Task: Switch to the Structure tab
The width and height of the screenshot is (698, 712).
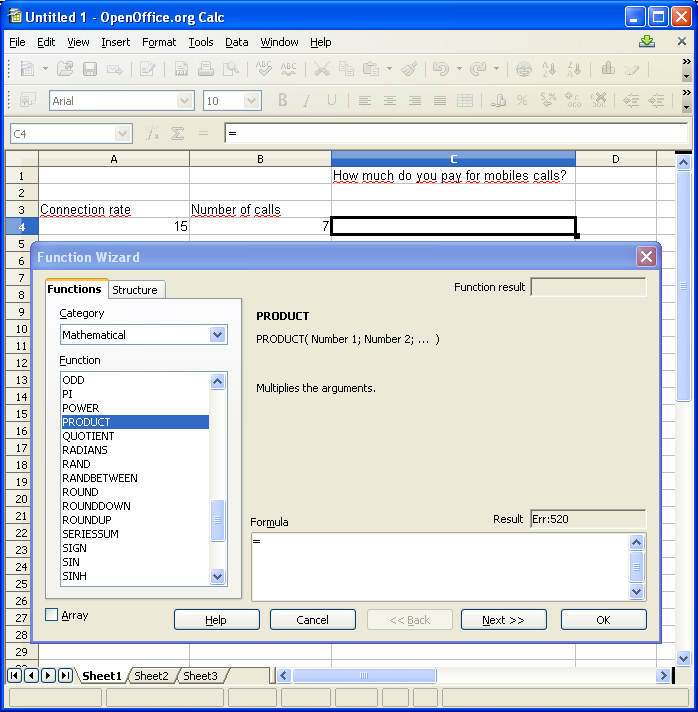Action: 135,290
